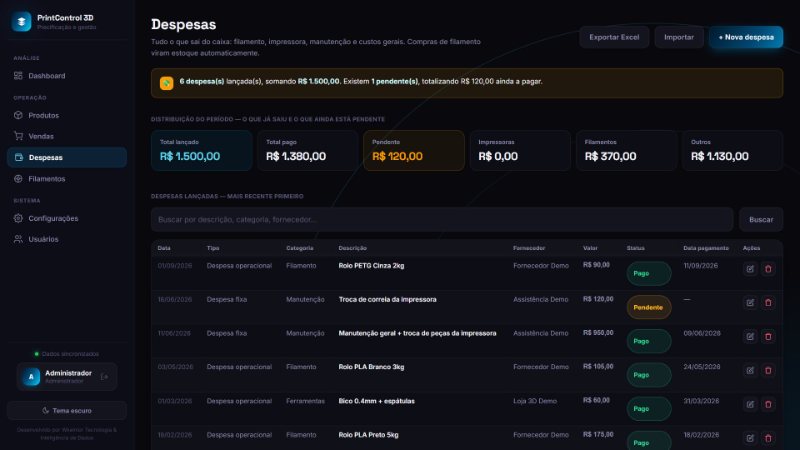Edit the Rolo PETG Cinza 2kg expense
The image size is (800, 450).
750,269
